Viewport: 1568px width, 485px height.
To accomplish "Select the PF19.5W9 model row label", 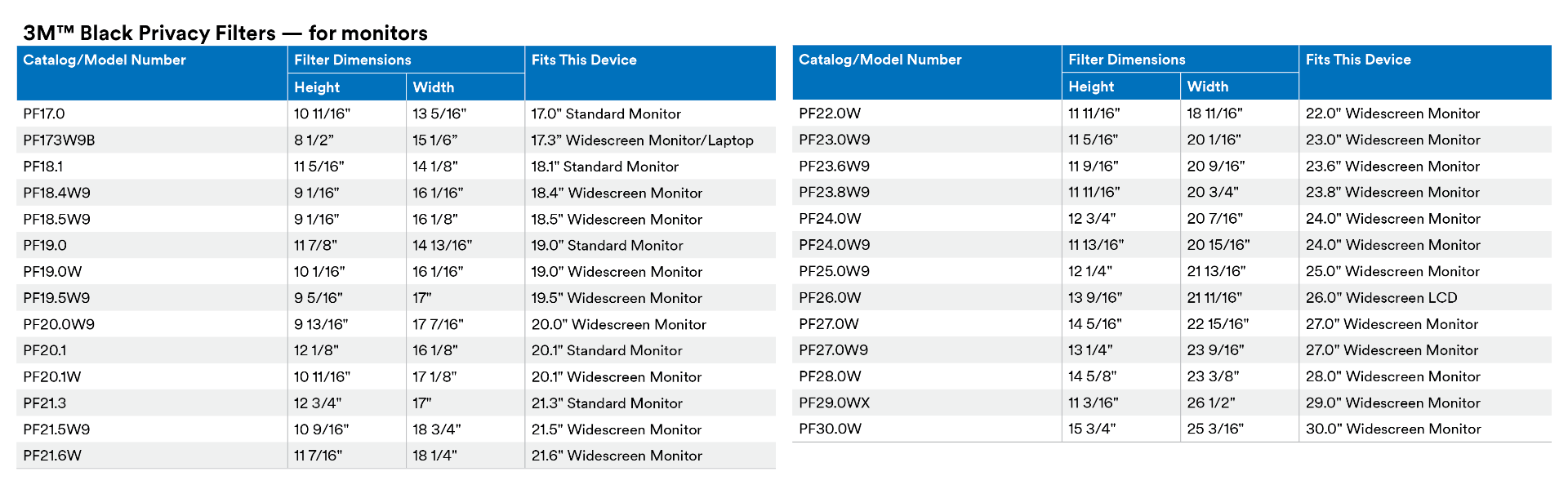I will point(56,298).
